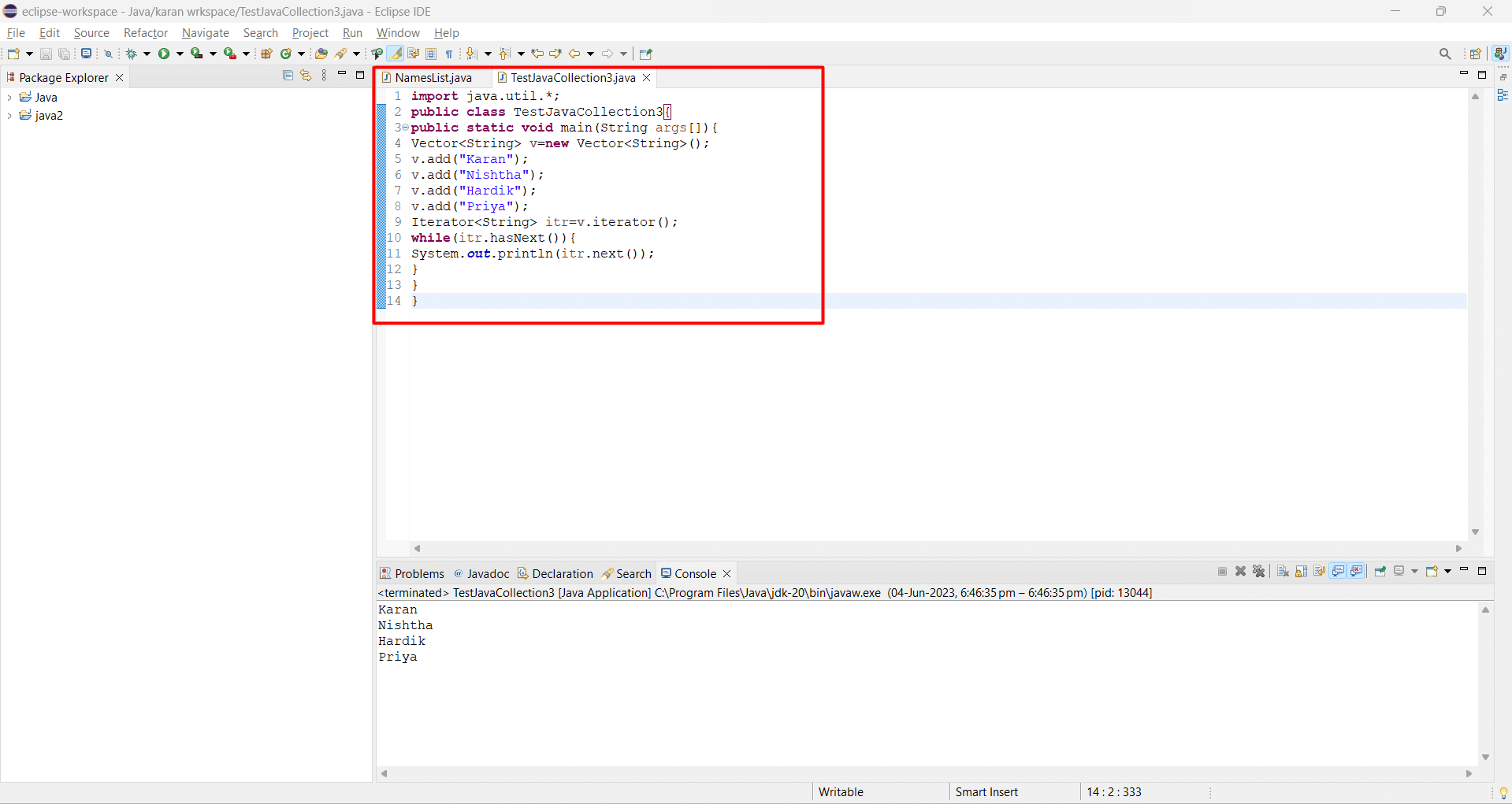Click the External Tools run icon

[230, 54]
